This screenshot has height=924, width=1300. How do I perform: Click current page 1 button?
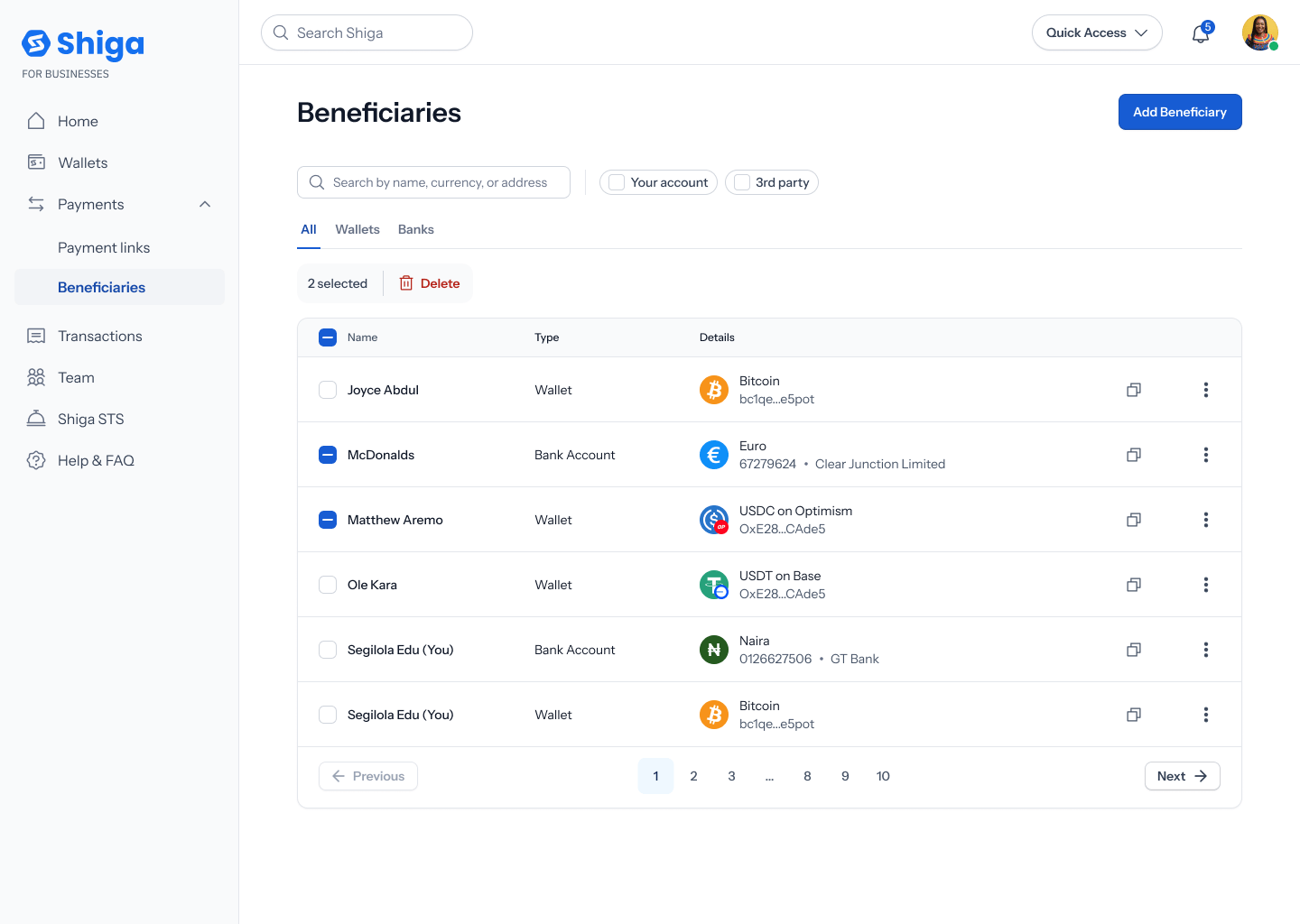point(655,776)
